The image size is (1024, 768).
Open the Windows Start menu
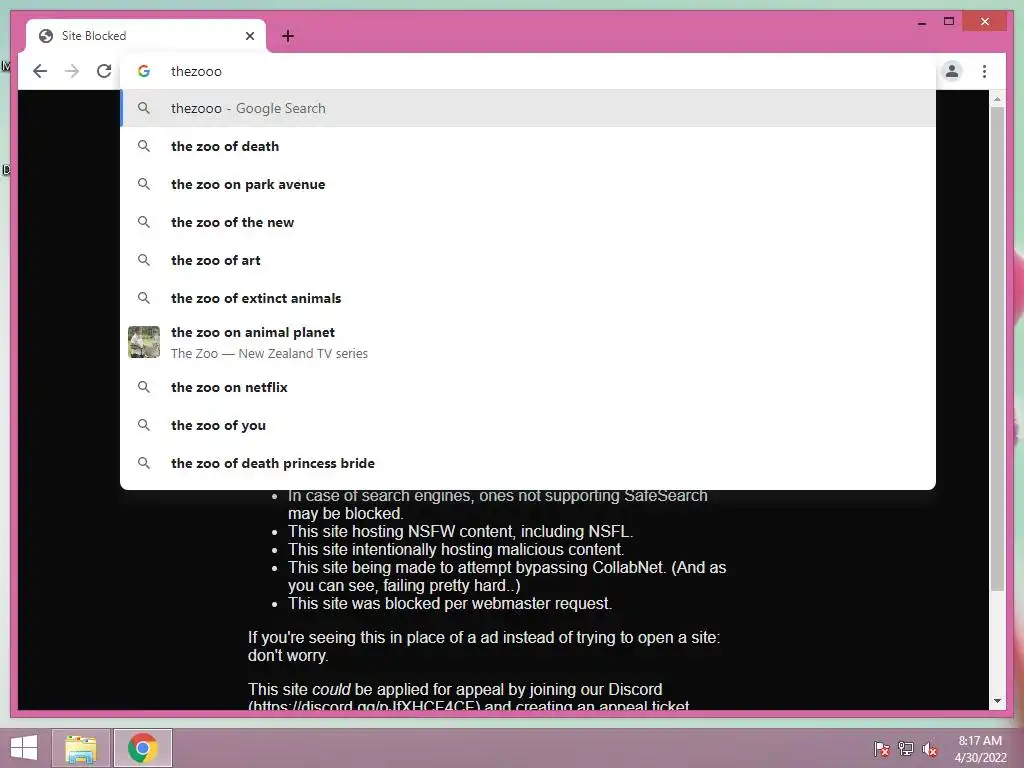pos(24,748)
